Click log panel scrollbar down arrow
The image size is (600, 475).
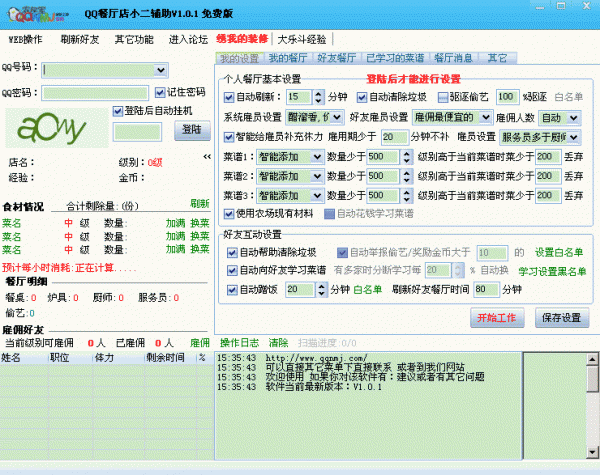(x=592, y=452)
